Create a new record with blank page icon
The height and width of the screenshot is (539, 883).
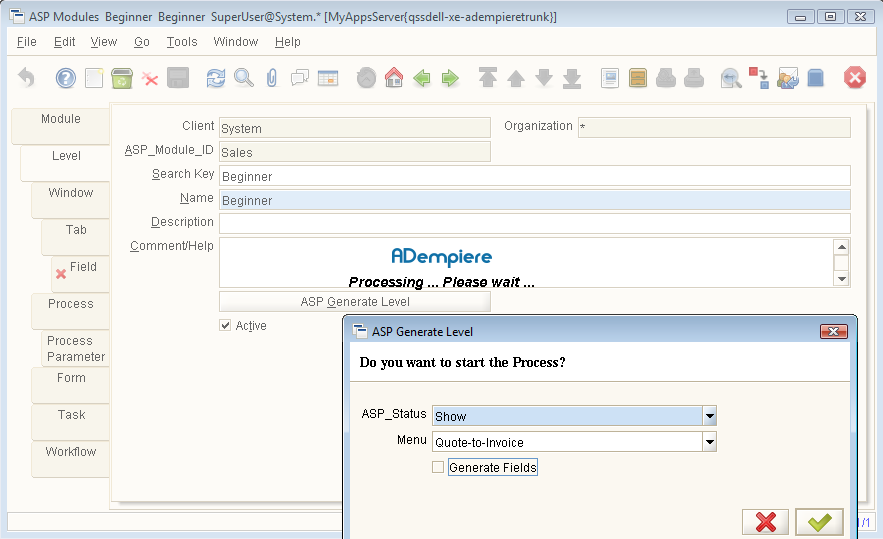(x=93, y=78)
